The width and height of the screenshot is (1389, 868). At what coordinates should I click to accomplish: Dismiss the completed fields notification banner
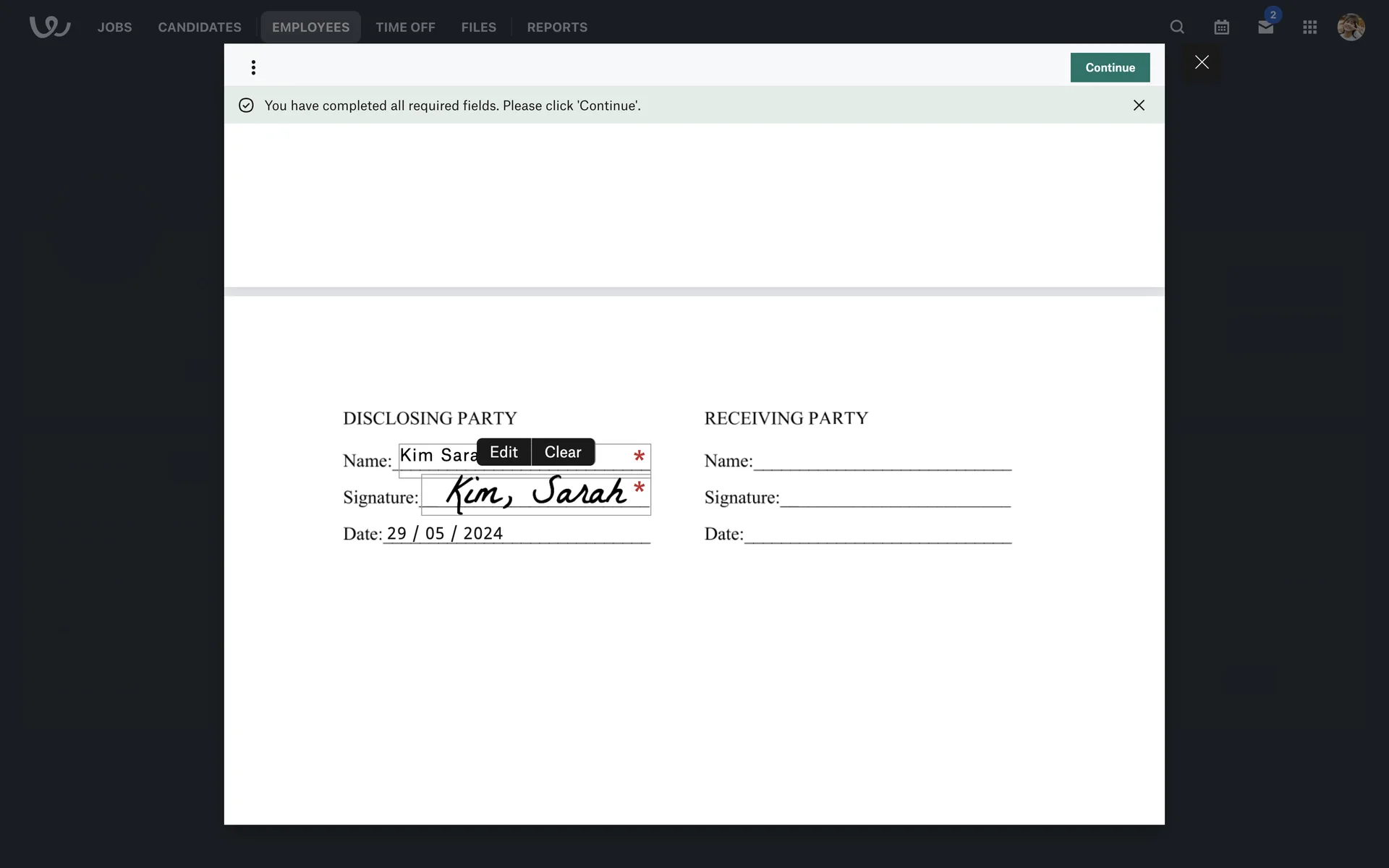tap(1139, 106)
